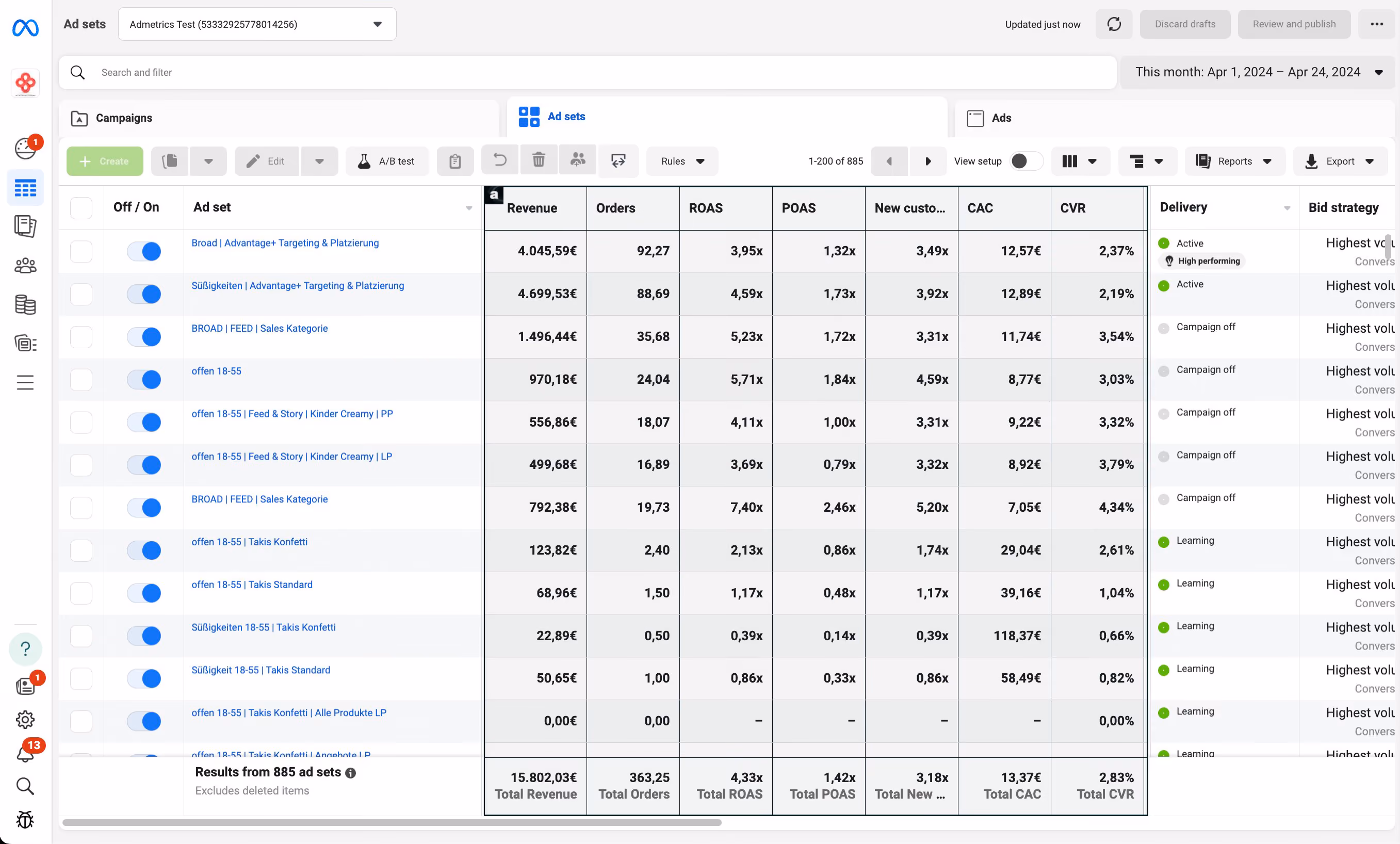The height and width of the screenshot is (844, 1400).
Task: Click the Ad set column sort arrow
Action: (469, 208)
